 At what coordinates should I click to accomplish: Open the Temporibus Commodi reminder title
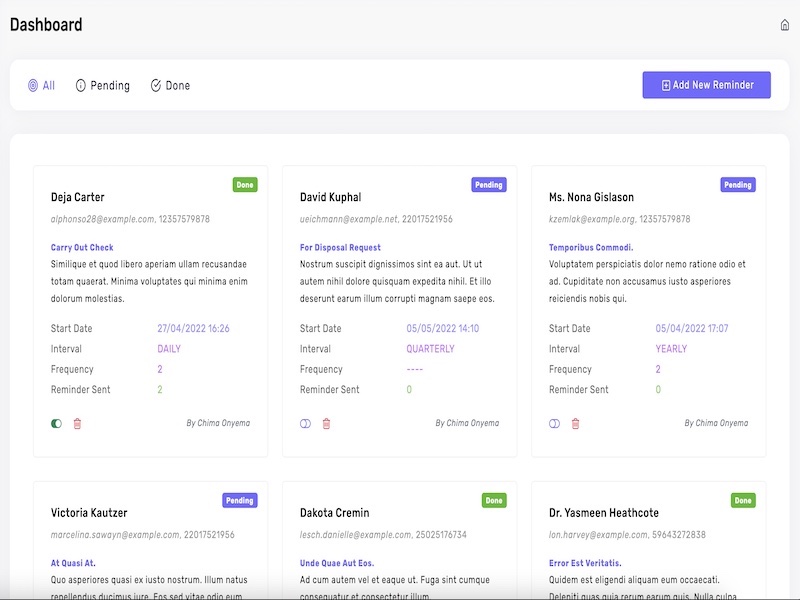(591, 247)
